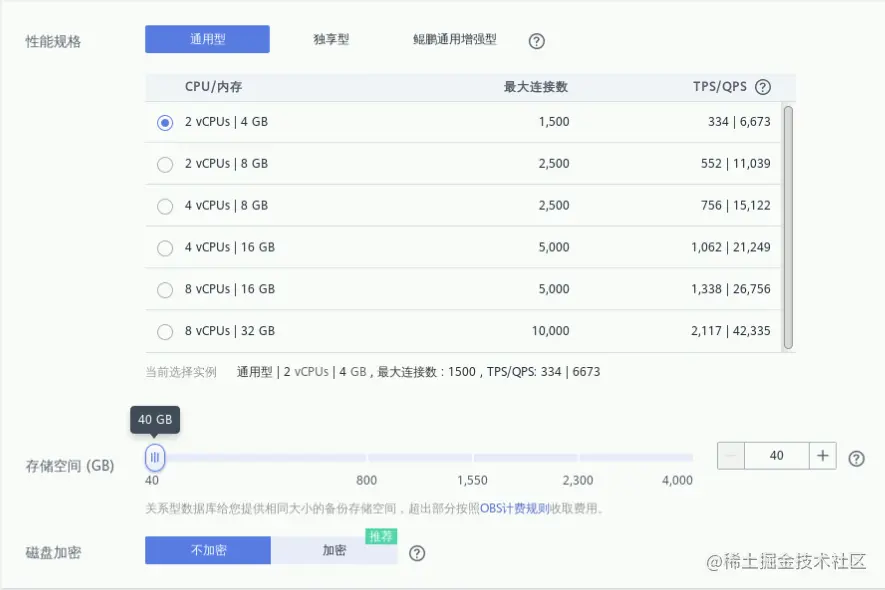The width and height of the screenshot is (885, 590).
Task: Click the TPS/QPS help question mark icon
Action: tap(763, 87)
